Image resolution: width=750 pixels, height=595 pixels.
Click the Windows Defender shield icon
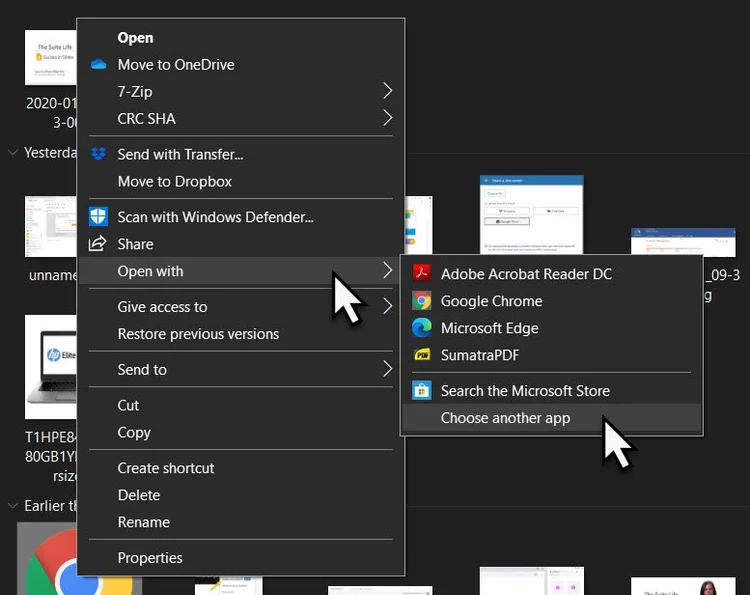click(99, 217)
